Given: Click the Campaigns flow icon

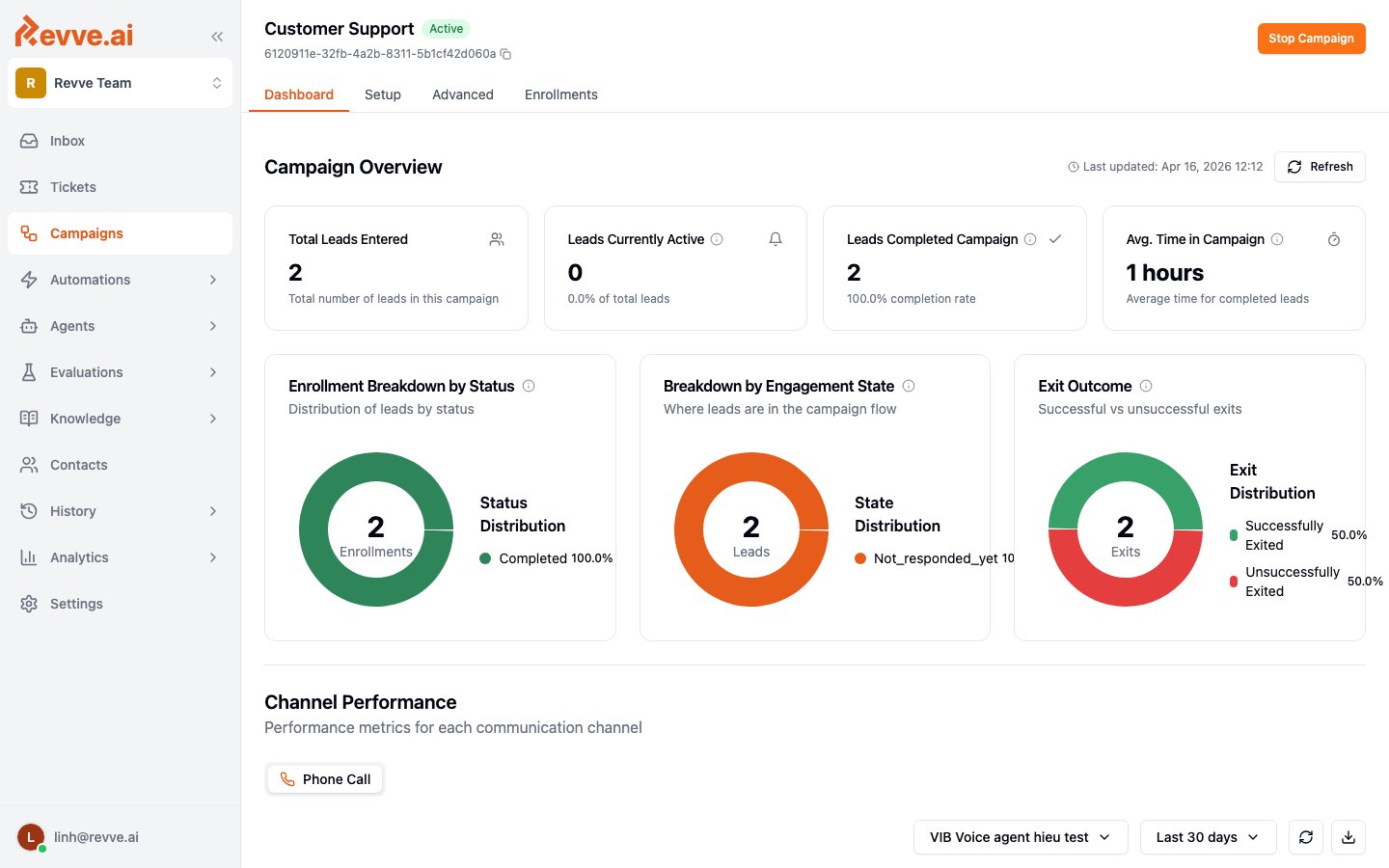Looking at the screenshot, I should (x=29, y=233).
